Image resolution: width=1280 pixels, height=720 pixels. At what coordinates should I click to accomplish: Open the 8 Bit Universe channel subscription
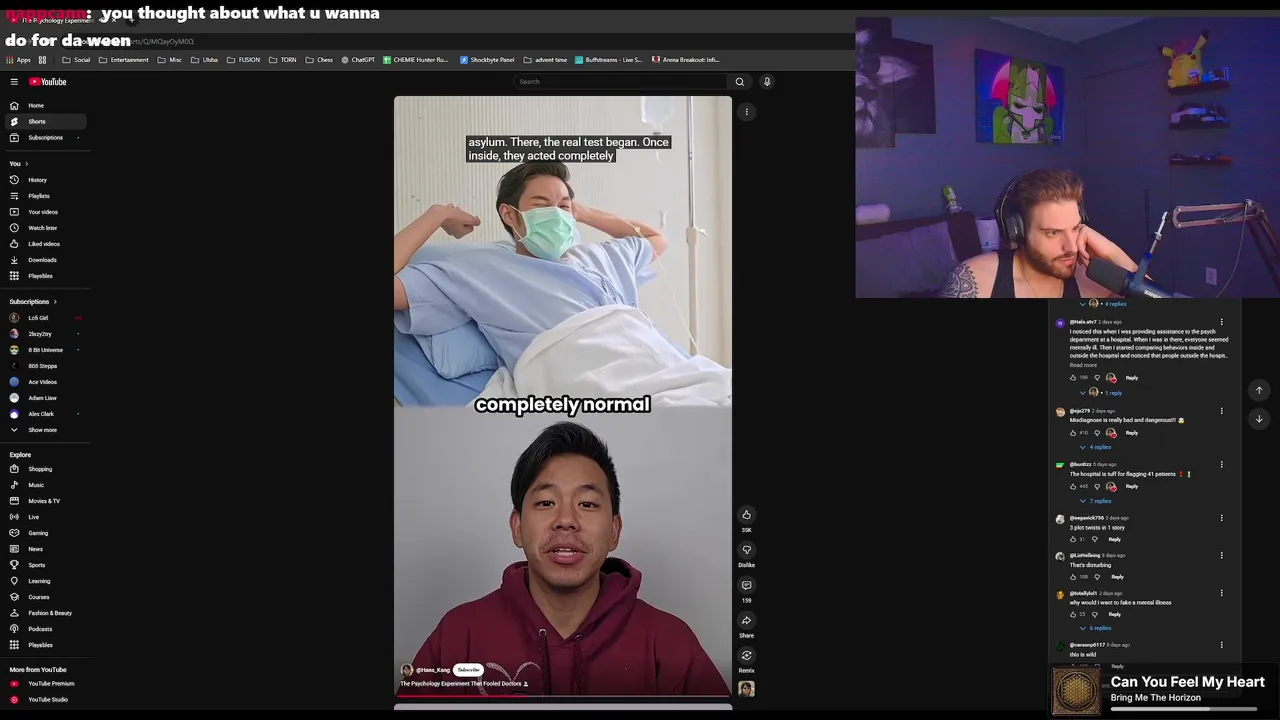coord(44,350)
